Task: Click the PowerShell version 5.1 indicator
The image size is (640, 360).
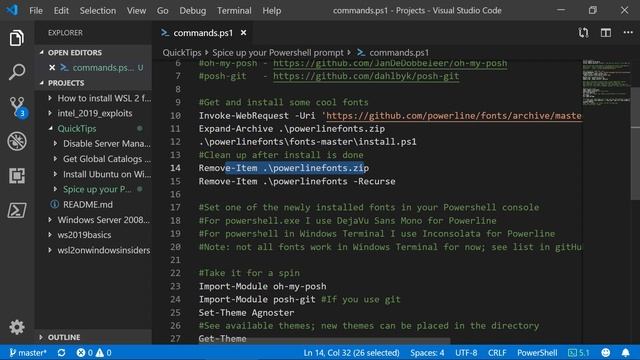Action: pos(579,353)
